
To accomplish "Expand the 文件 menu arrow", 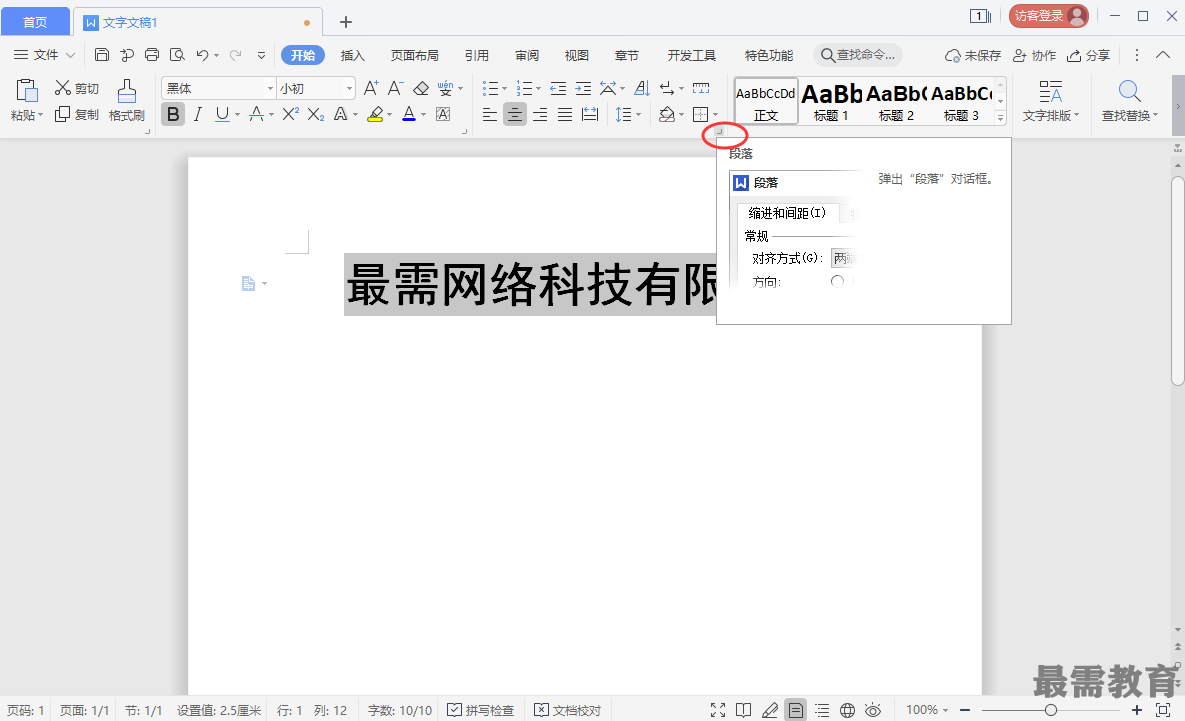I will point(70,55).
